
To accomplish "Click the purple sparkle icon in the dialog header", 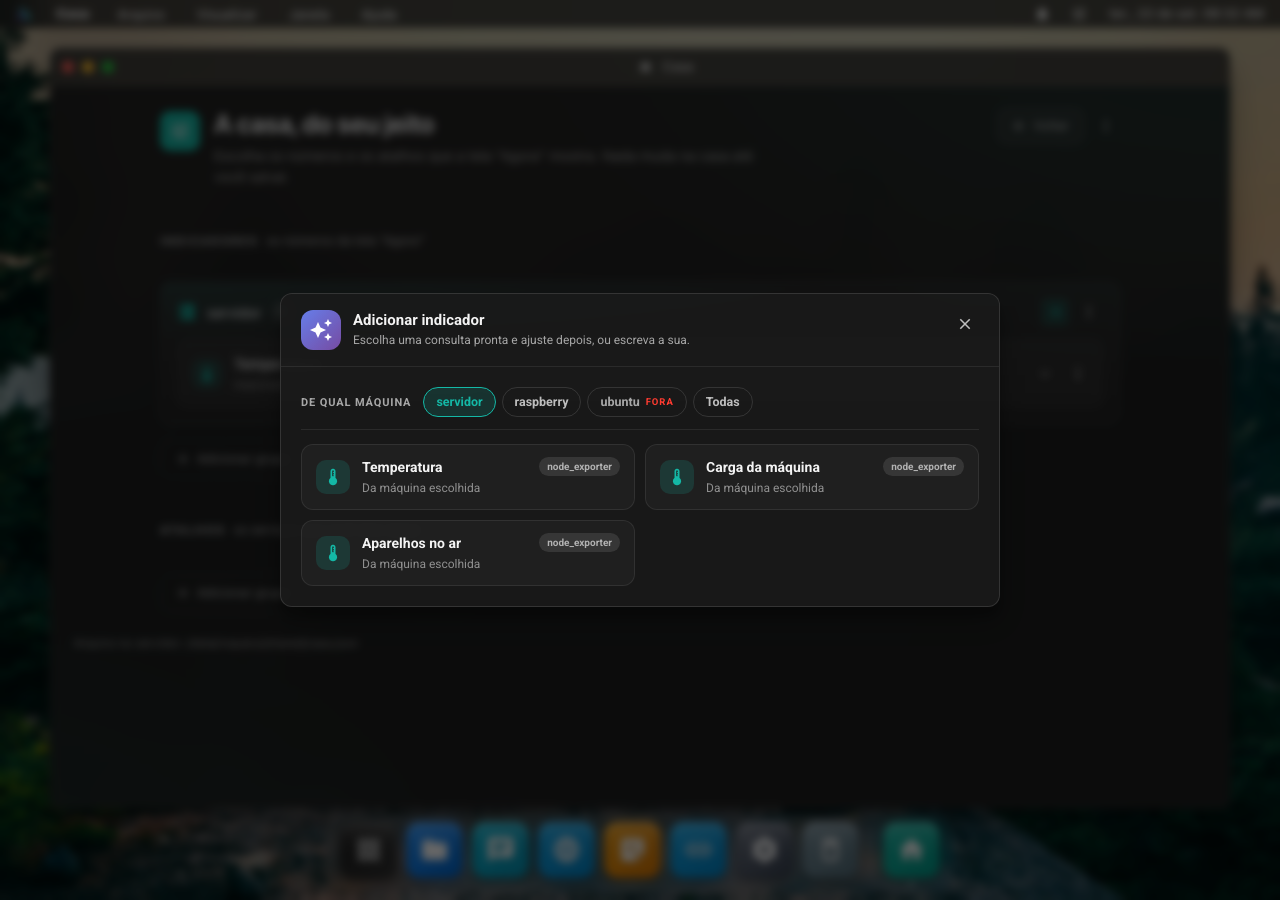I will click(x=321, y=330).
